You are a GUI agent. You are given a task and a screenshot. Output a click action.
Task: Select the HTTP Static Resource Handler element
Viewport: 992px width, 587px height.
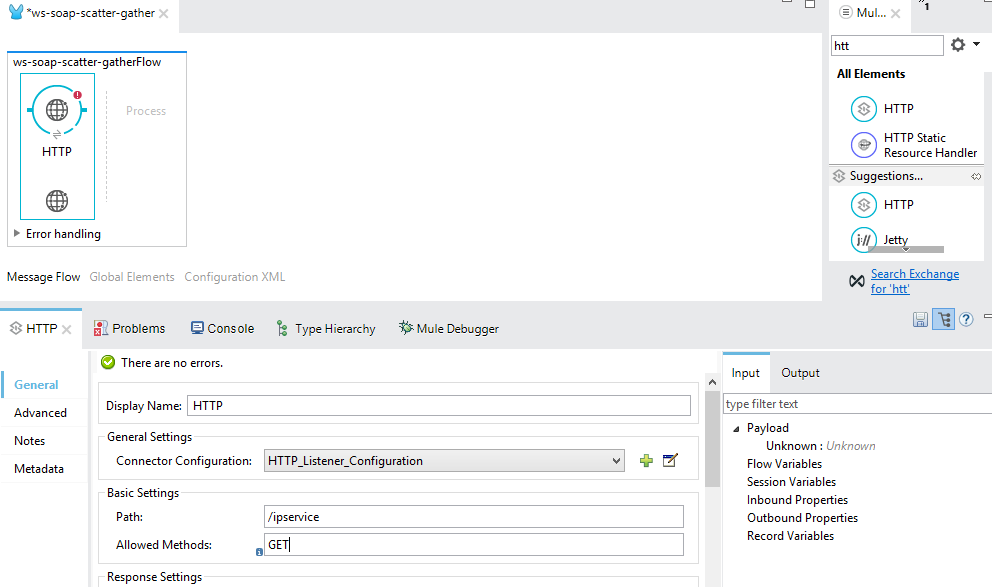coord(914,145)
